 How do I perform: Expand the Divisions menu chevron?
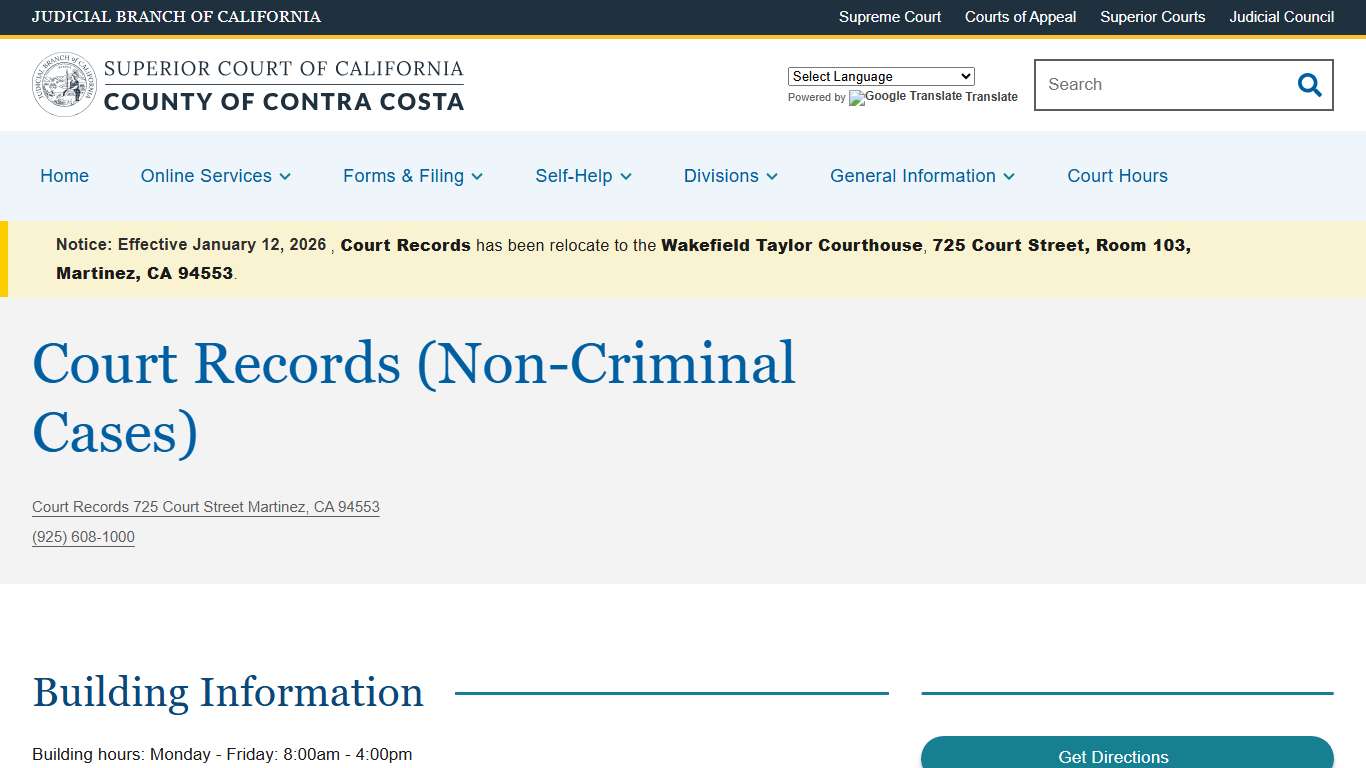click(x=771, y=176)
